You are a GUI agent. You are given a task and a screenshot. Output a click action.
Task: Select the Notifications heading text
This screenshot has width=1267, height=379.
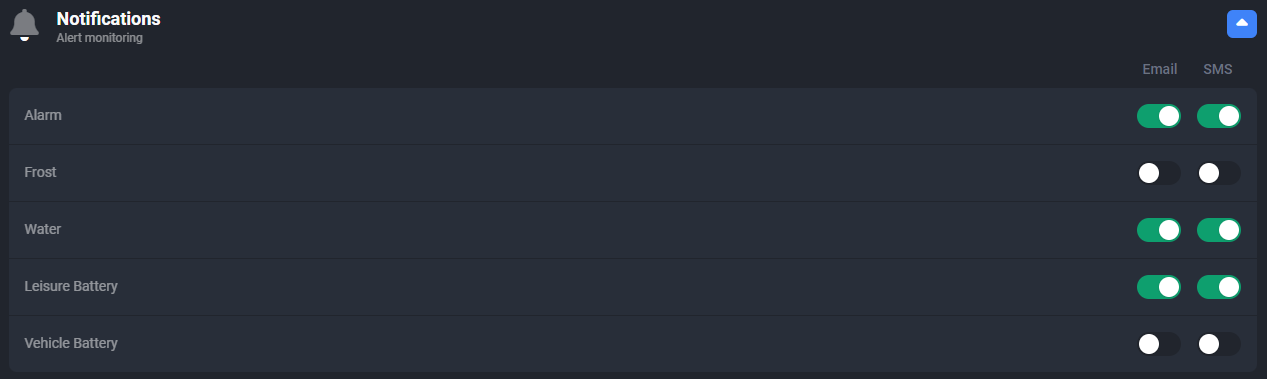click(x=108, y=18)
